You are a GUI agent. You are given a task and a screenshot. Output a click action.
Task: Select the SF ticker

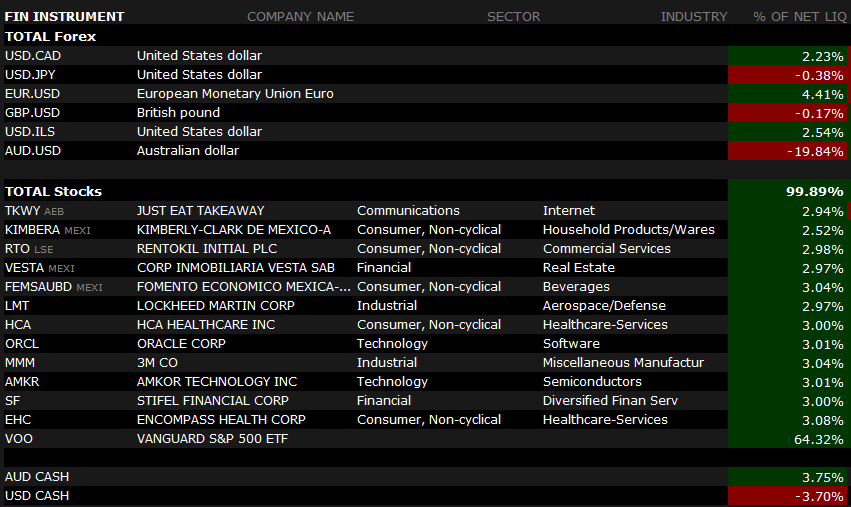[12, 401]
